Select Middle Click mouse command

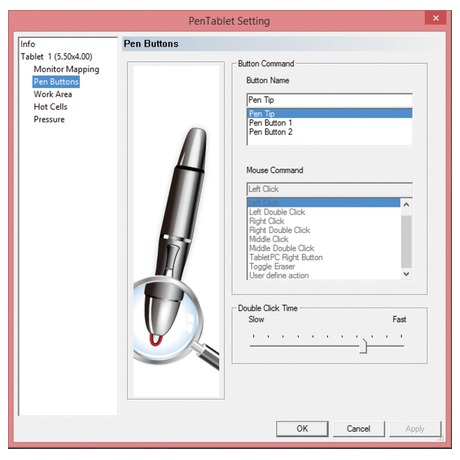pyautogui.click(x=324, y=239)
